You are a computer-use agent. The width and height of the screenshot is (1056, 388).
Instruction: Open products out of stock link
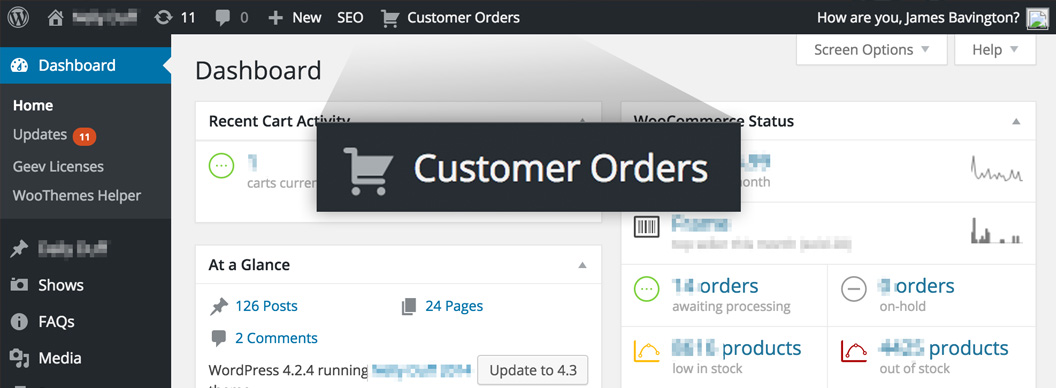(944, 348)
